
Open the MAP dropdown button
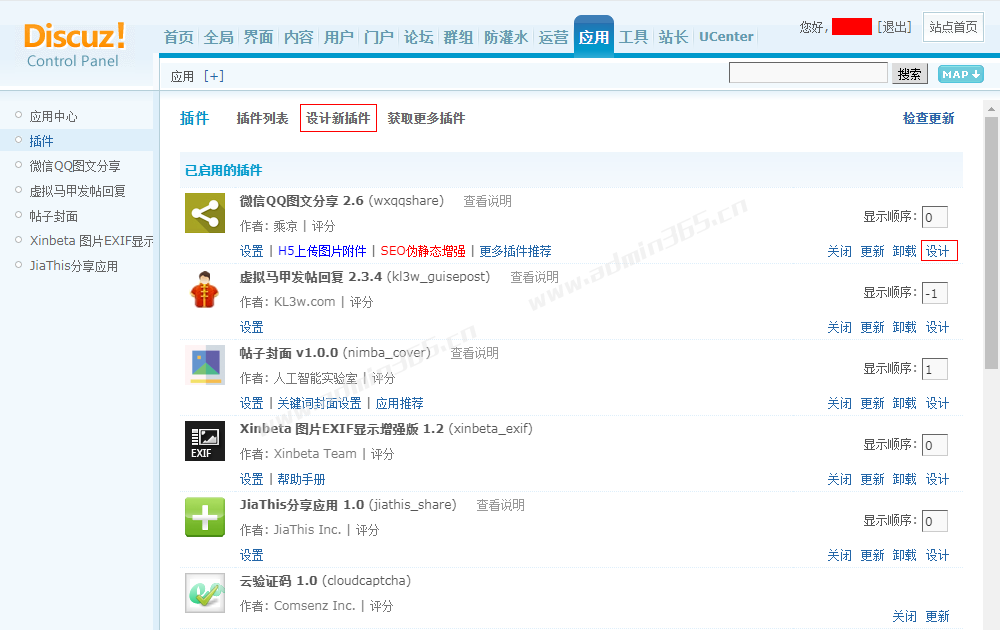(x=960, y=74)
